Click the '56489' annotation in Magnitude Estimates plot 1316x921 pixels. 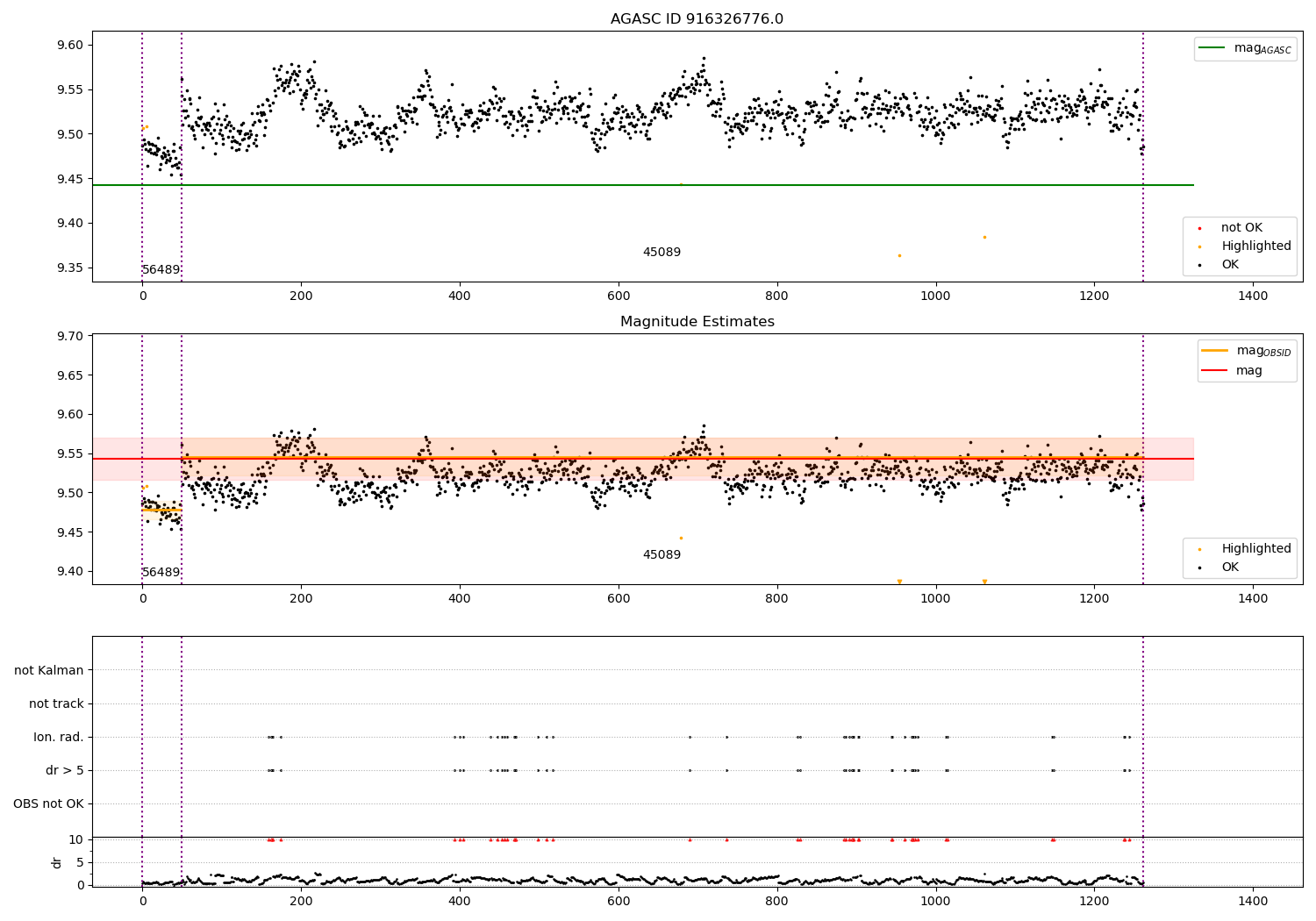pos(161,573)
